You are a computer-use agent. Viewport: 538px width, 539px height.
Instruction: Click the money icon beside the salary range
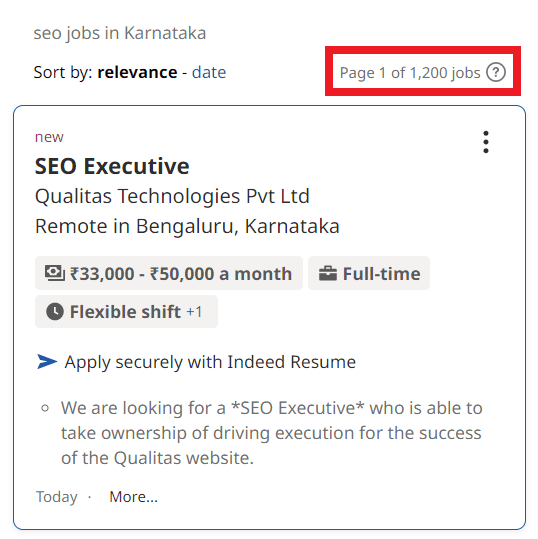pyautogui.click(x=55, y=273)
